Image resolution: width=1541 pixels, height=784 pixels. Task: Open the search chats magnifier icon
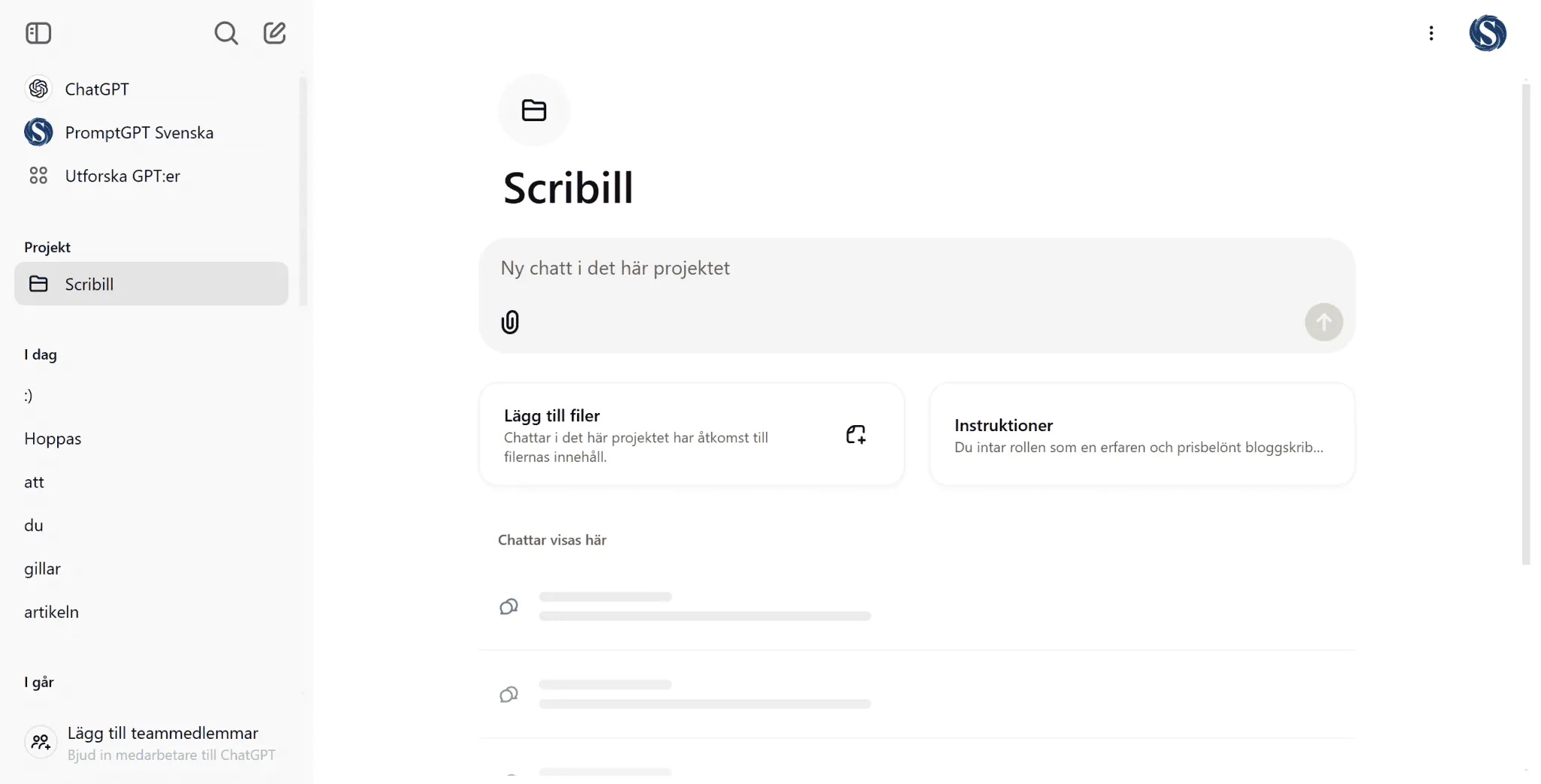pos(226,33)
